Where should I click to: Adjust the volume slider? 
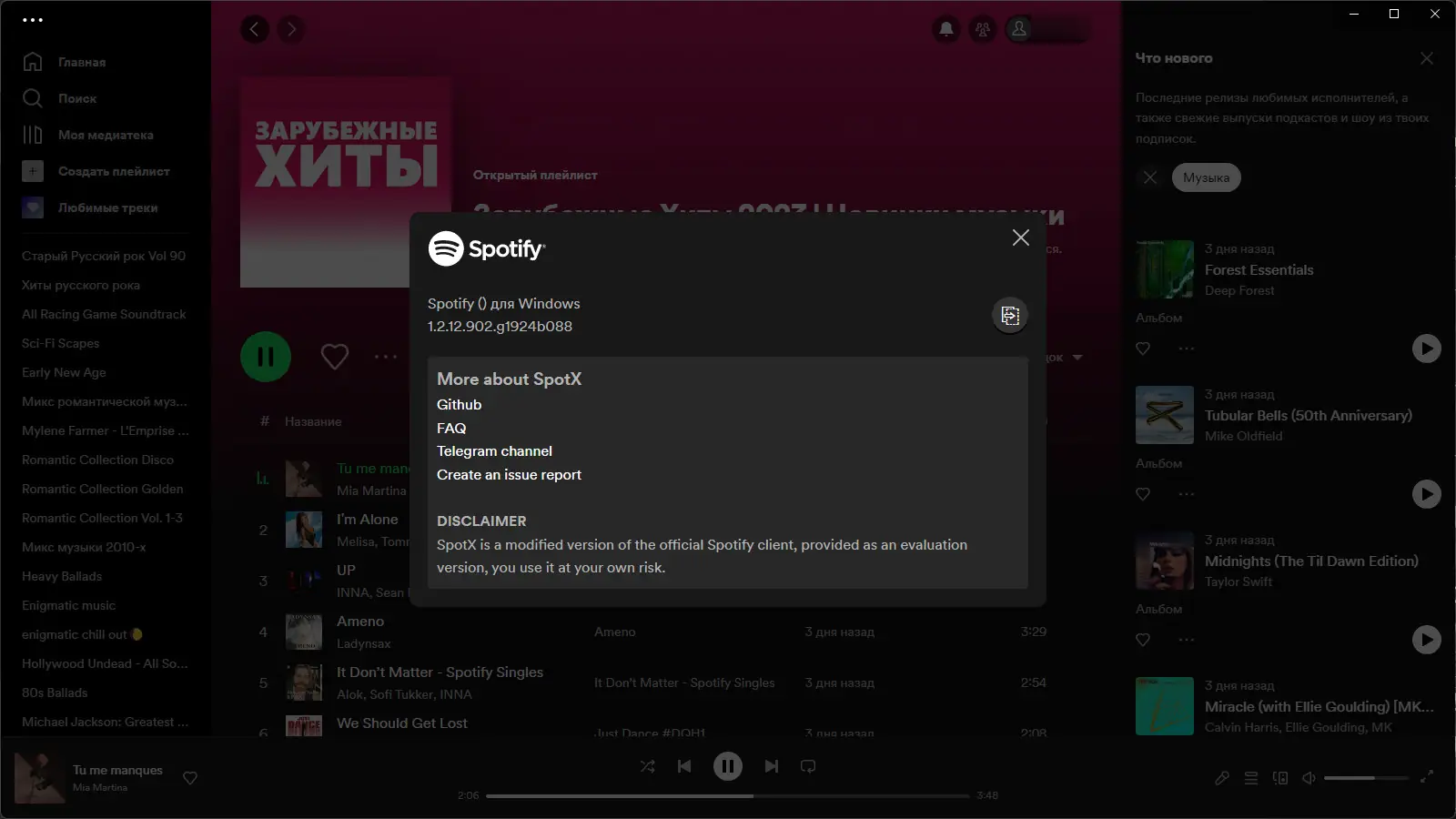(1366, 778)
